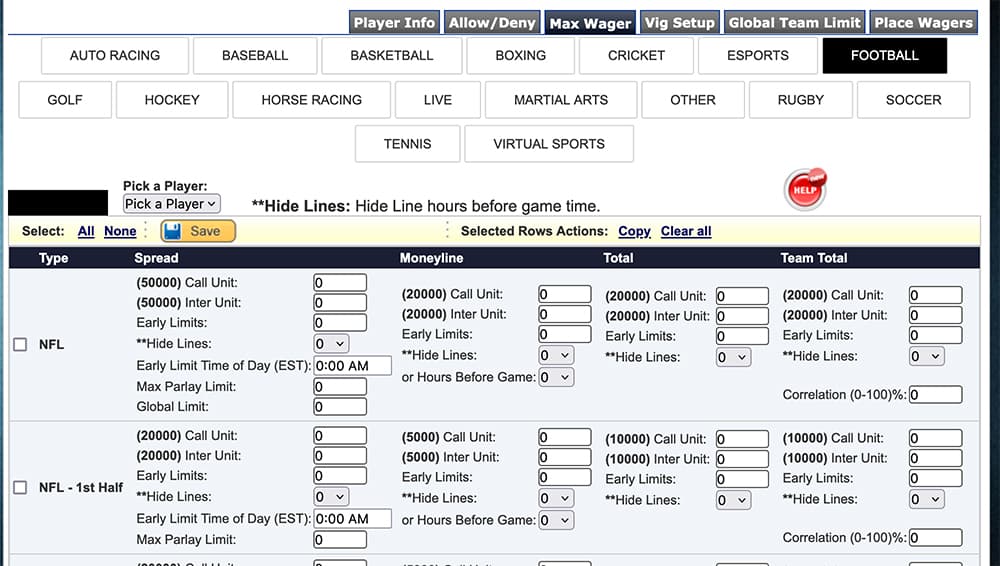Focus NFL 1st Half Total (10000) Call Unit field

(x=742, y=439)
